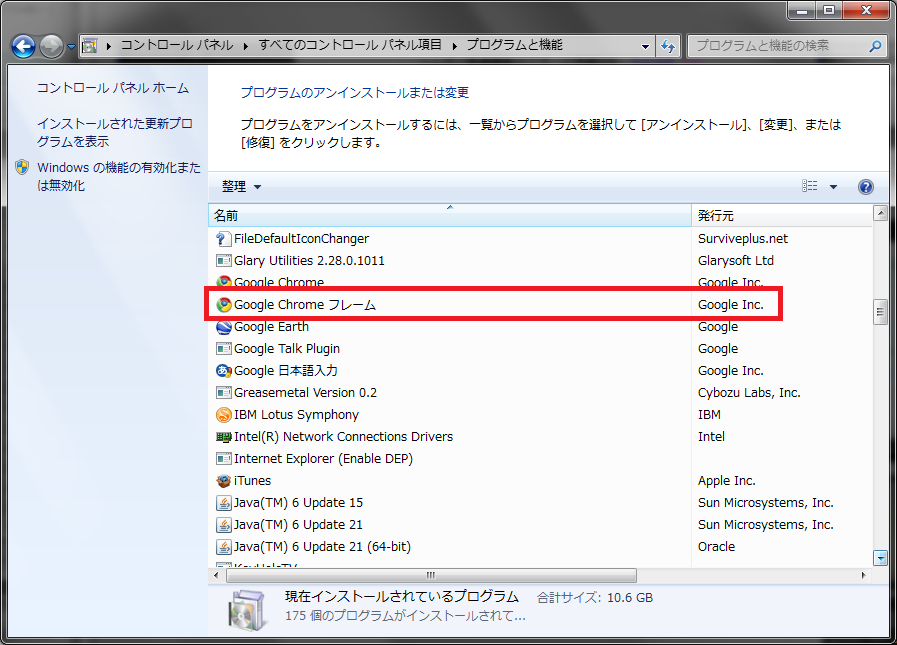Select Java(TM) 6 Update 21 (64-bit) icon
This screenshot has height=645, width=897.
coord(224,547)
